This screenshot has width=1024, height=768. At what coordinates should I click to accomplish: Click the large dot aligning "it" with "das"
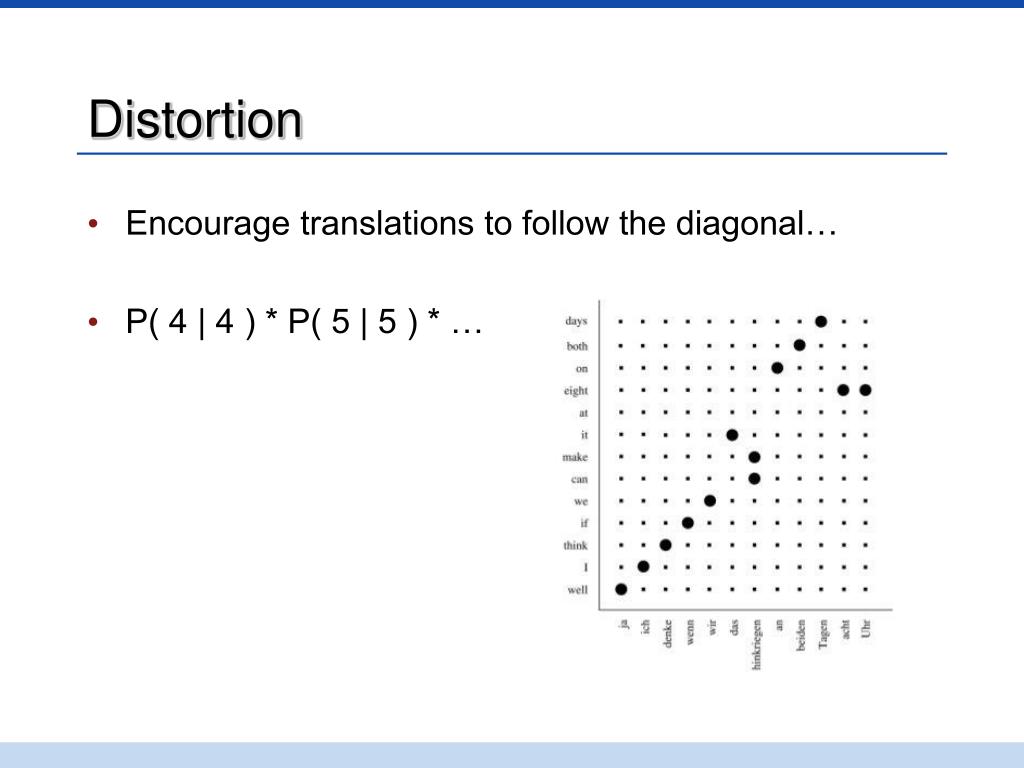pyautogui.click(x=732, y=435)
